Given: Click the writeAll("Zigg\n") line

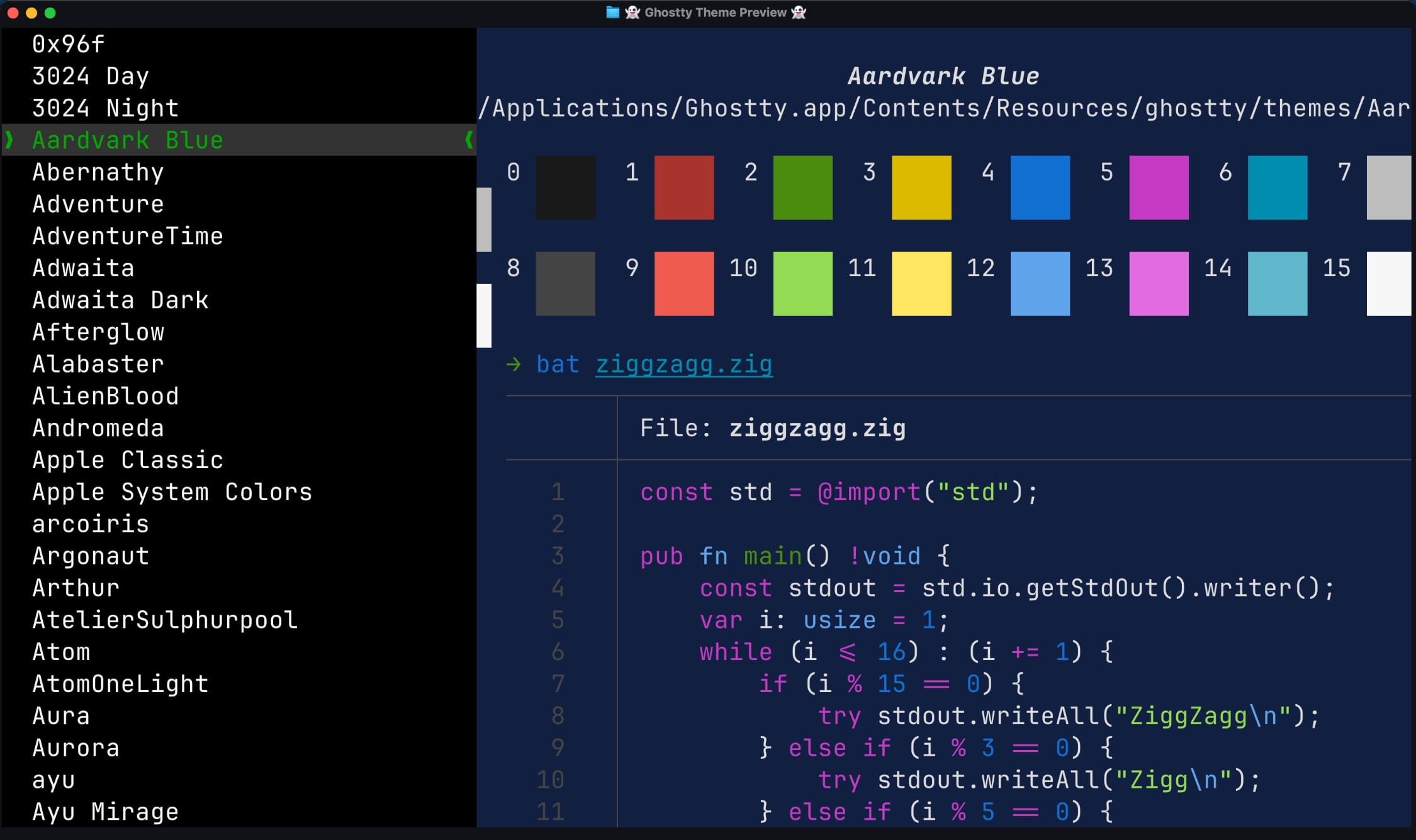Looking at the screenshot, I should pyautogui.click(x=1039, y=780).
